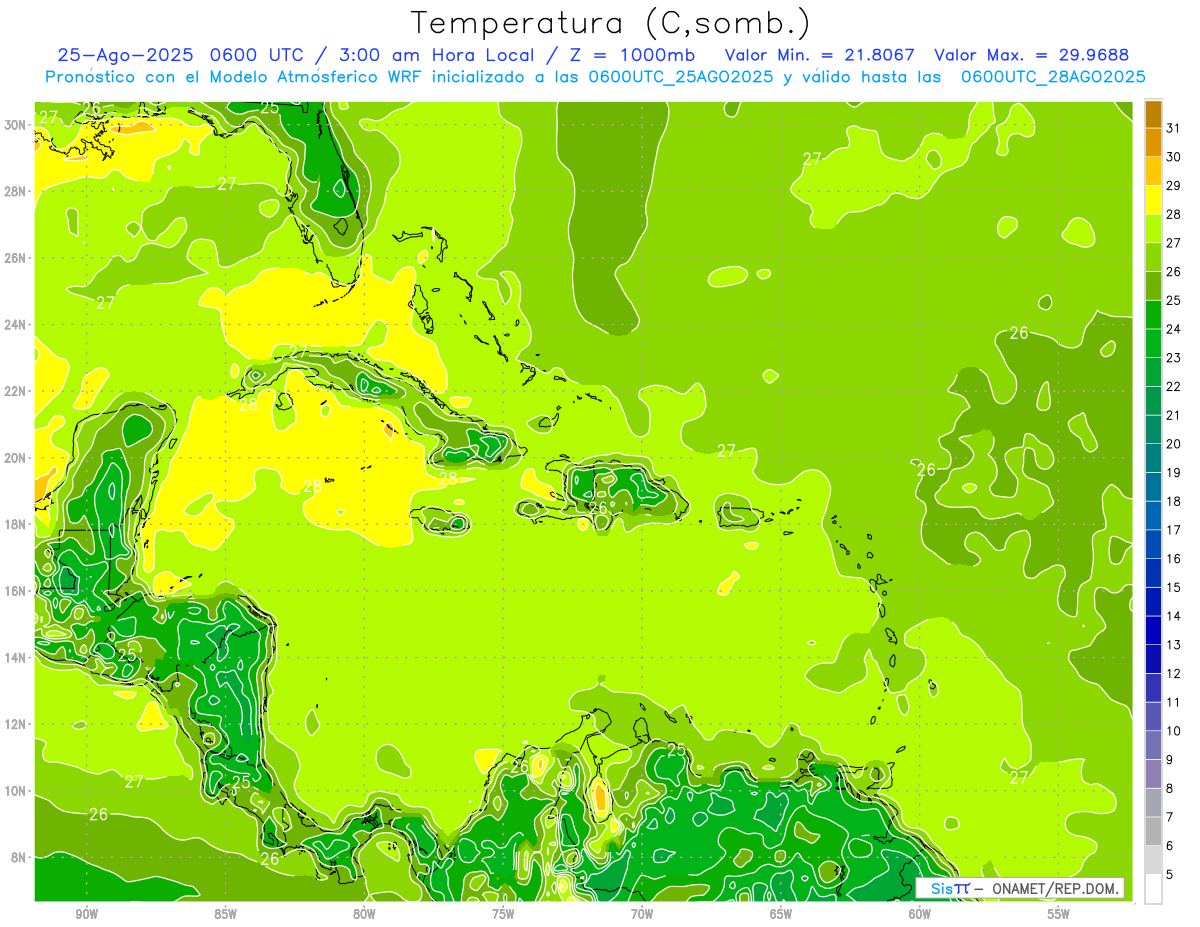Viewport: 1200px width, 927px height.
Task: Click the "24" label on the color scale
Action: click(x=1174, y=329)
